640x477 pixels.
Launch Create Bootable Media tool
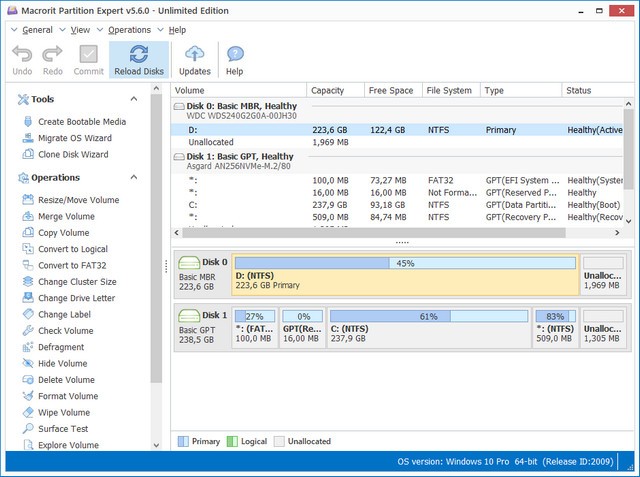pyautogui.click(x=81, y=122)
